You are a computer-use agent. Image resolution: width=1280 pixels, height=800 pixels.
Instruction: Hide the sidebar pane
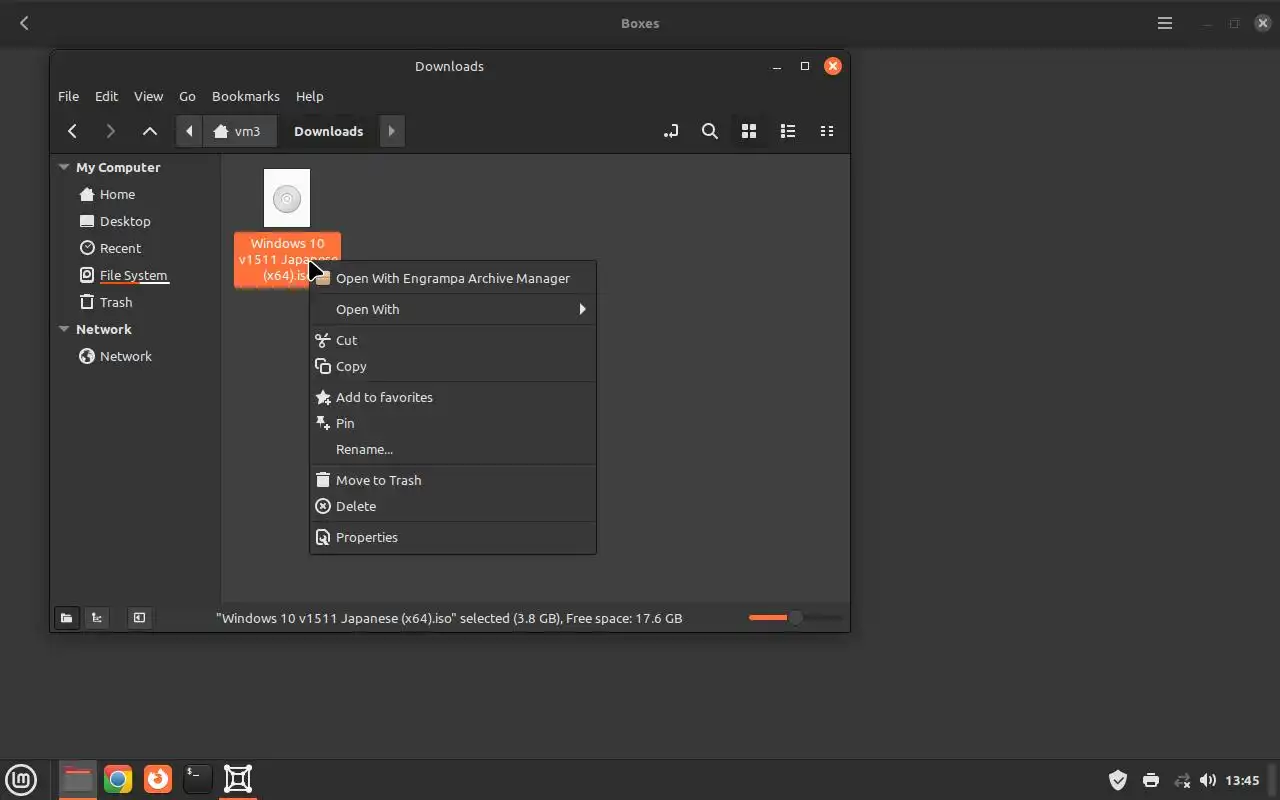[139, 618]
